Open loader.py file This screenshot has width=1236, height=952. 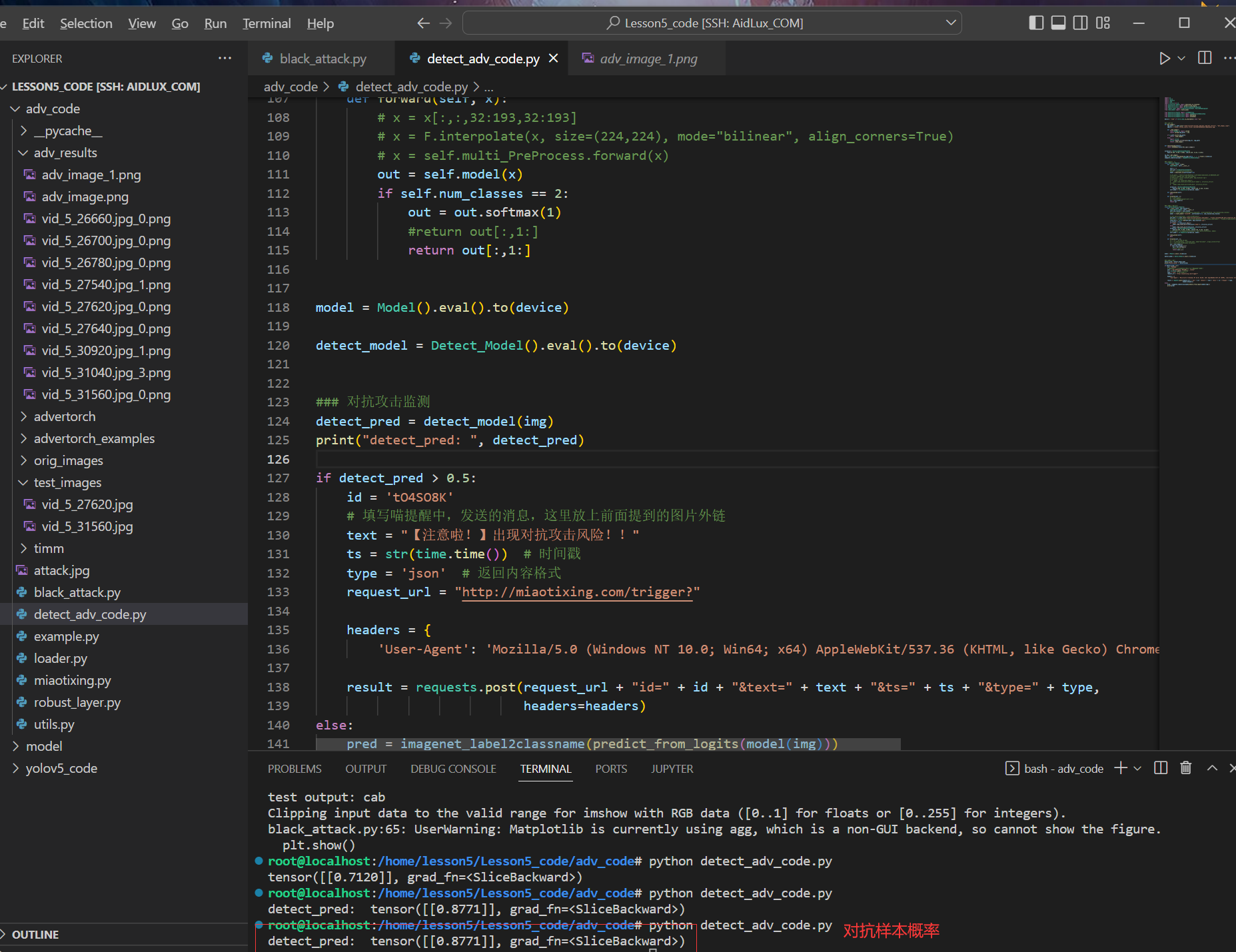pyautogui.click(x=124, y=658)
